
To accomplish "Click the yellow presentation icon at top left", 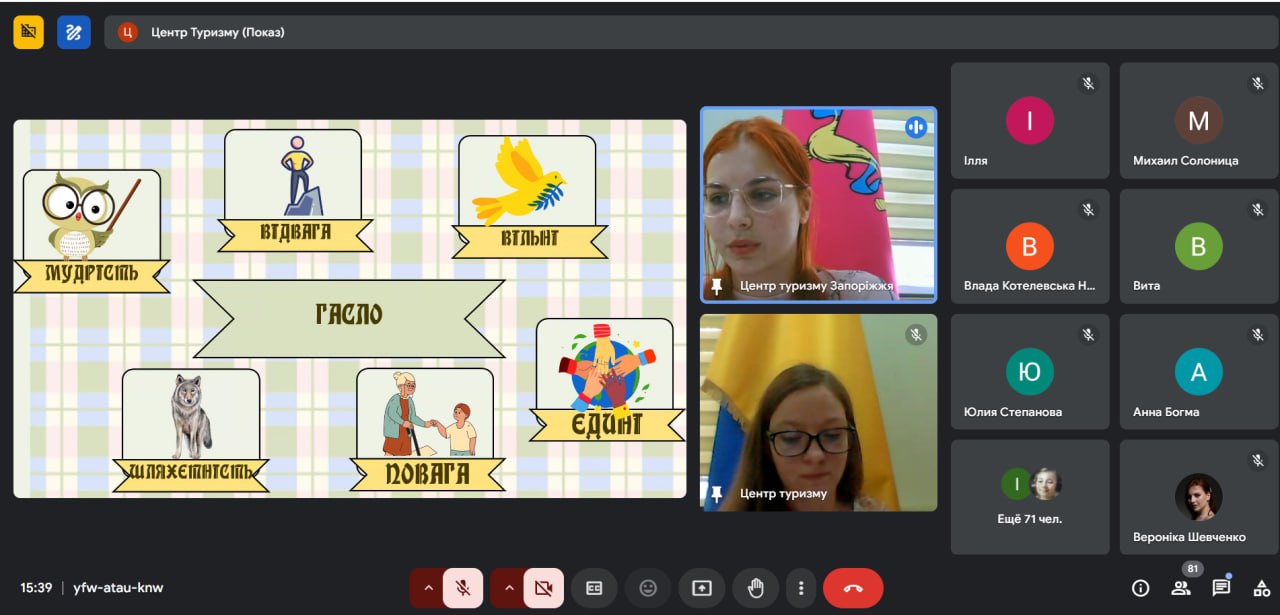I will 28,32.
